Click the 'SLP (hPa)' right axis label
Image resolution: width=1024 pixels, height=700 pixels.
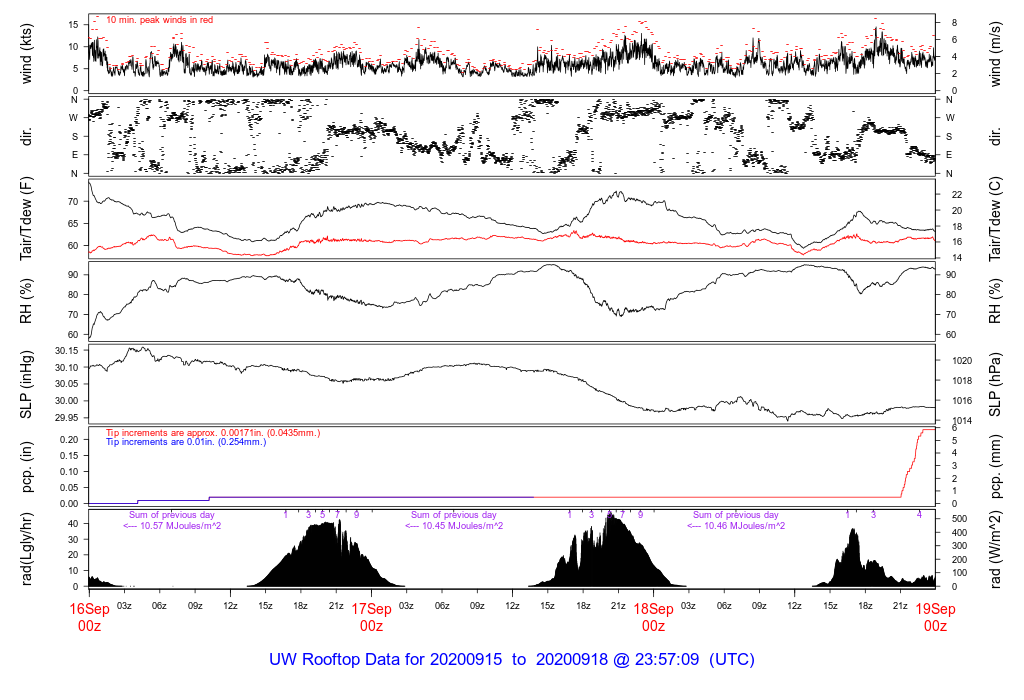tap(997, 382)
